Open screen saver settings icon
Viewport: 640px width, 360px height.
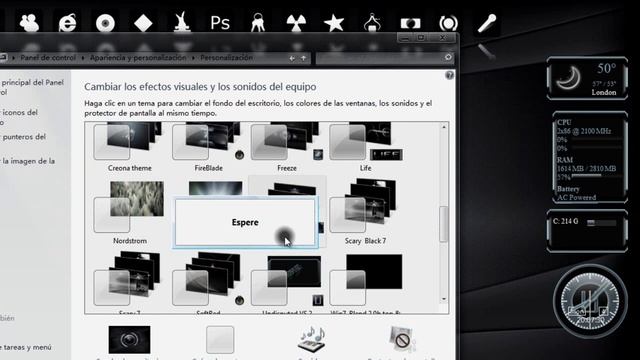401,339
